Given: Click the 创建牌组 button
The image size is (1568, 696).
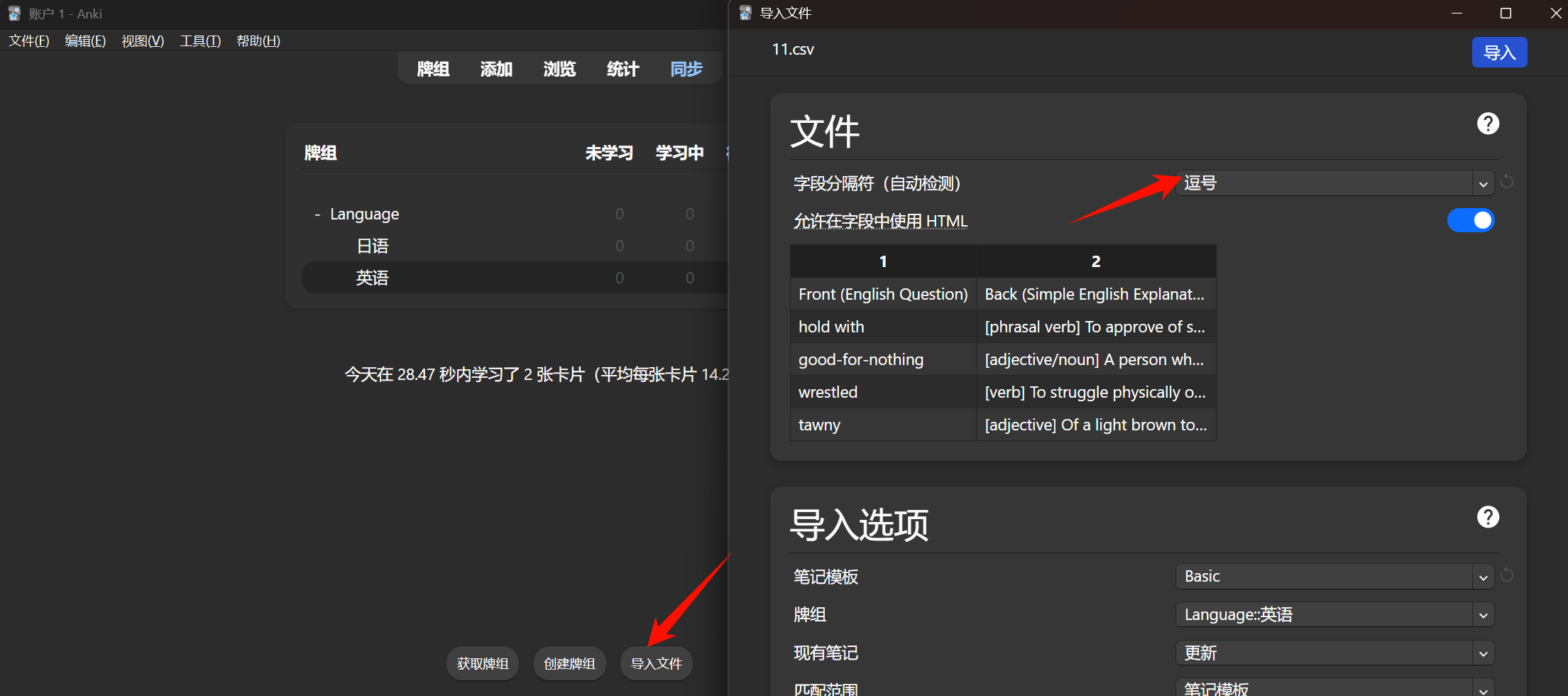Looking at the screenshot, I should (569, 663).
